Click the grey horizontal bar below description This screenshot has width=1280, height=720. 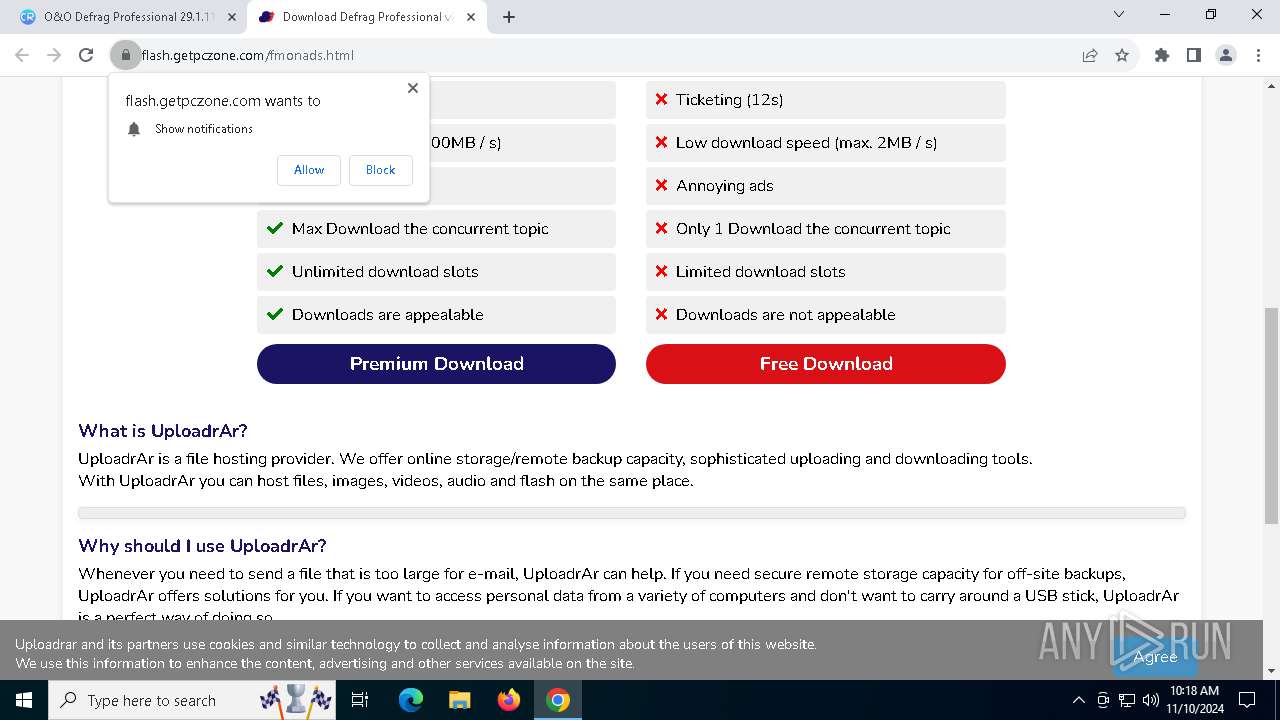632,513
